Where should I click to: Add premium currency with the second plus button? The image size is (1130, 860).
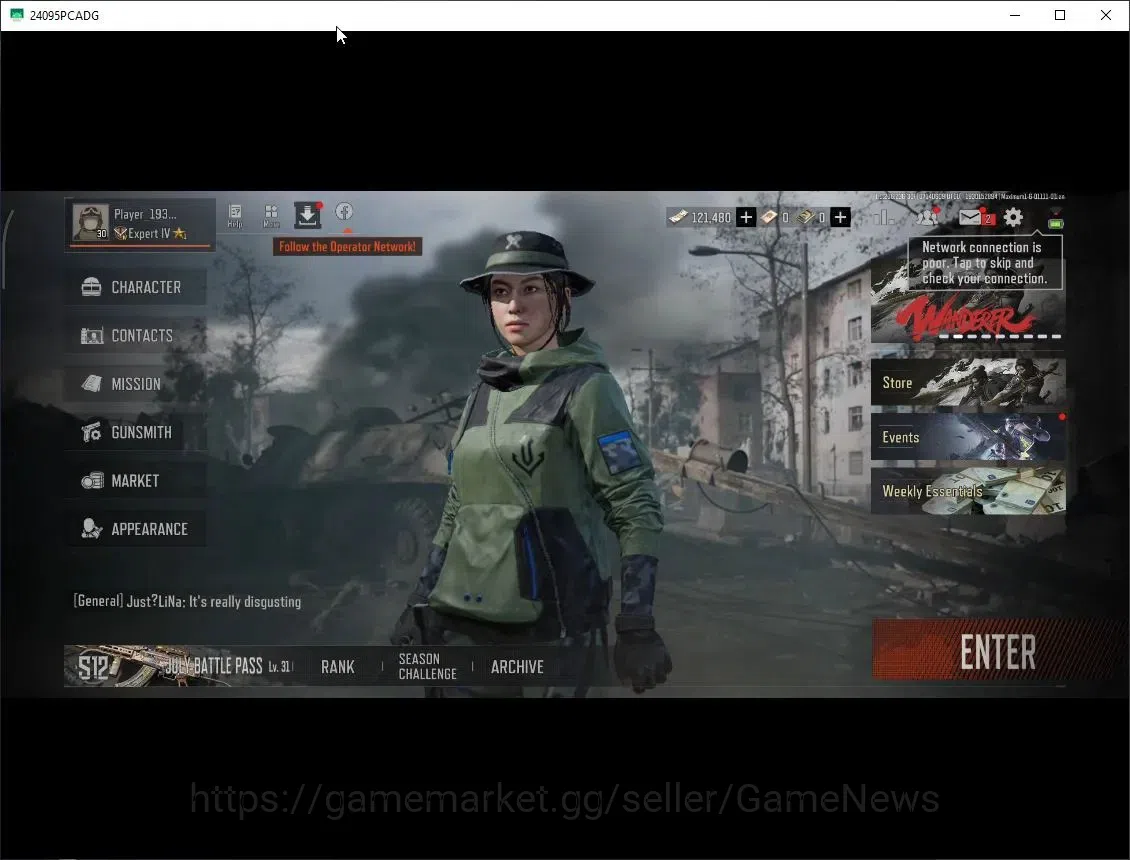(840, 217)
